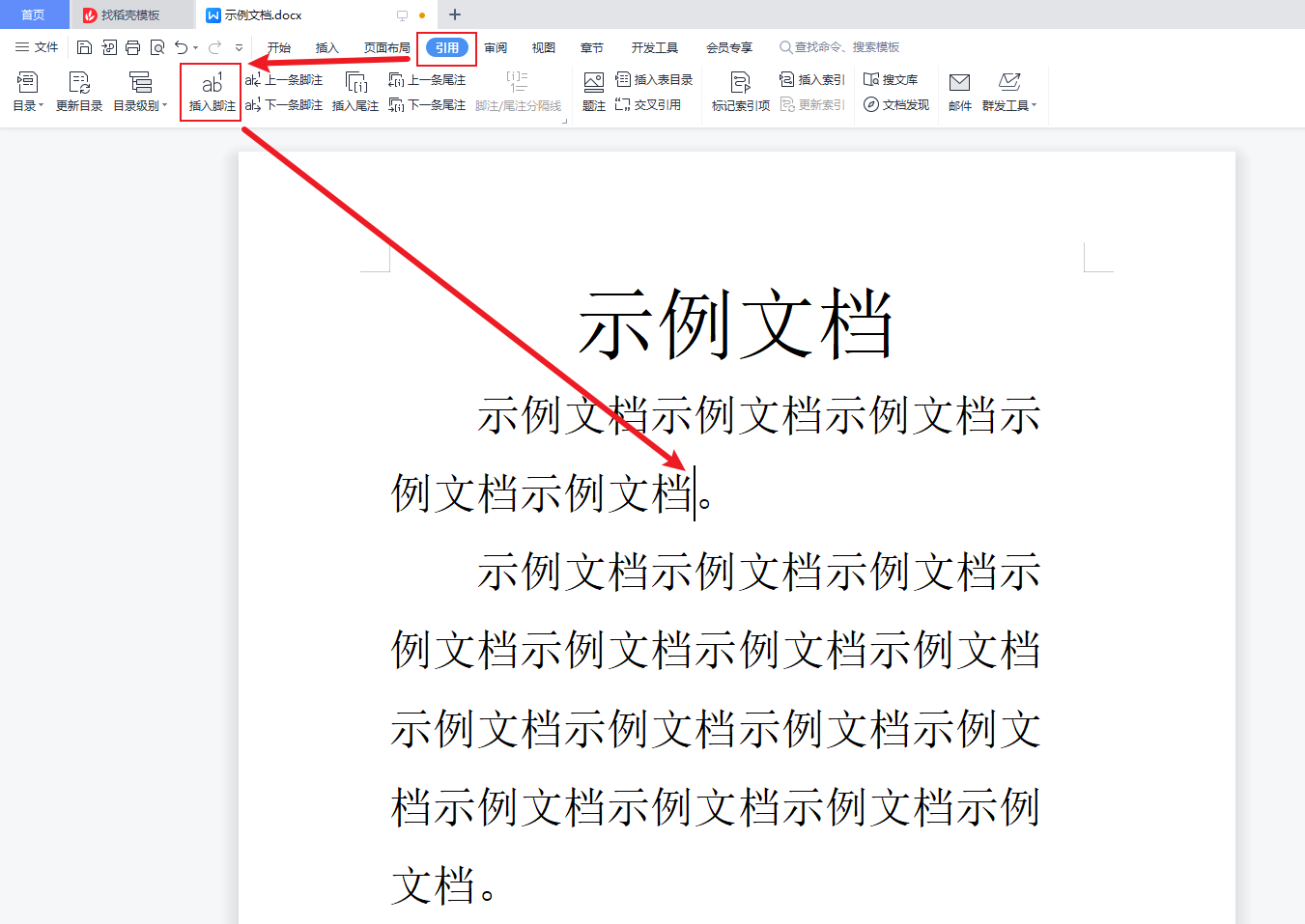Open the 目录 dropdown menu

[x=28, y=92]
